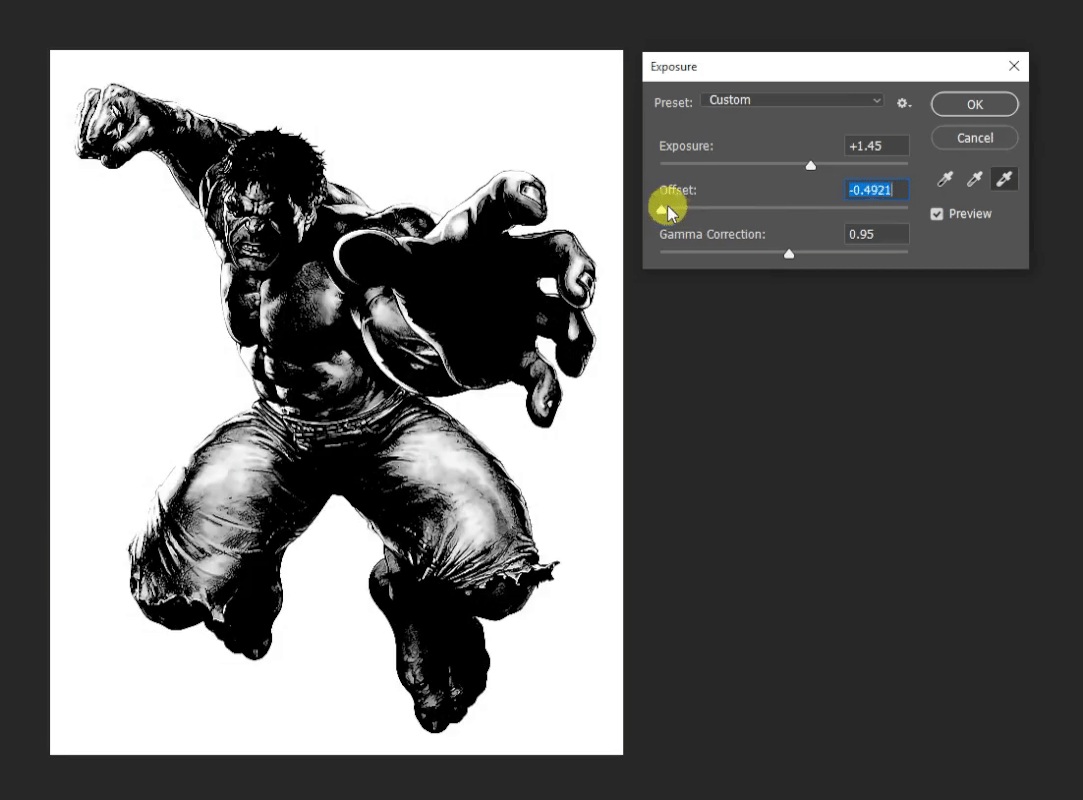Select the white point eyedropper

[1004, 180]
